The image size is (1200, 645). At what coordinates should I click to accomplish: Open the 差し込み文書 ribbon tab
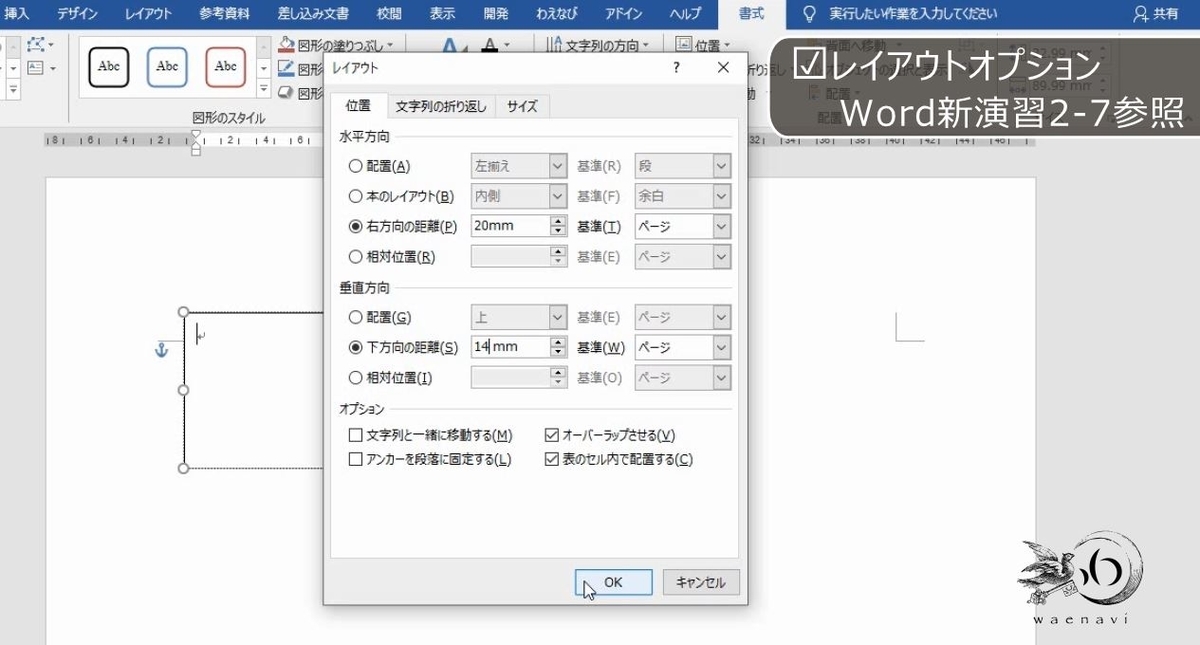tap(314, 14)
